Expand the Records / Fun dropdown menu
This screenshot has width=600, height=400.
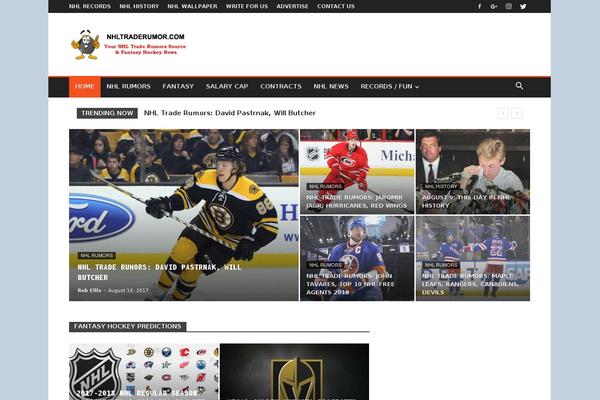point(390,87)
